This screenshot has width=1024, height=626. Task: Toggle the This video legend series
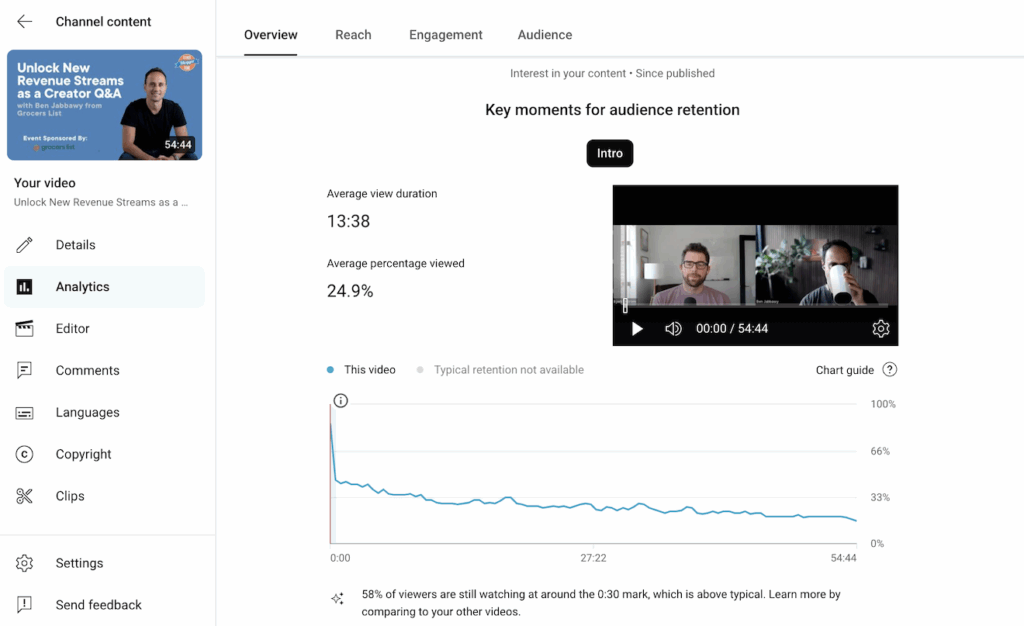tap(361, 369)
